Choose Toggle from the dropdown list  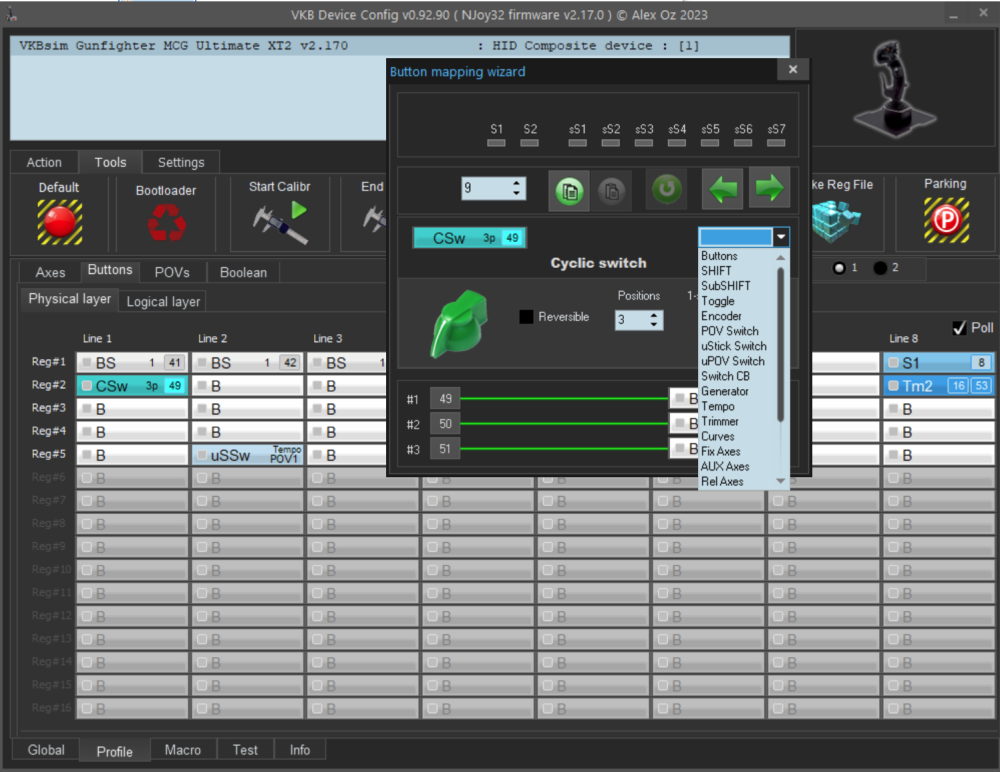pos(718,301)
